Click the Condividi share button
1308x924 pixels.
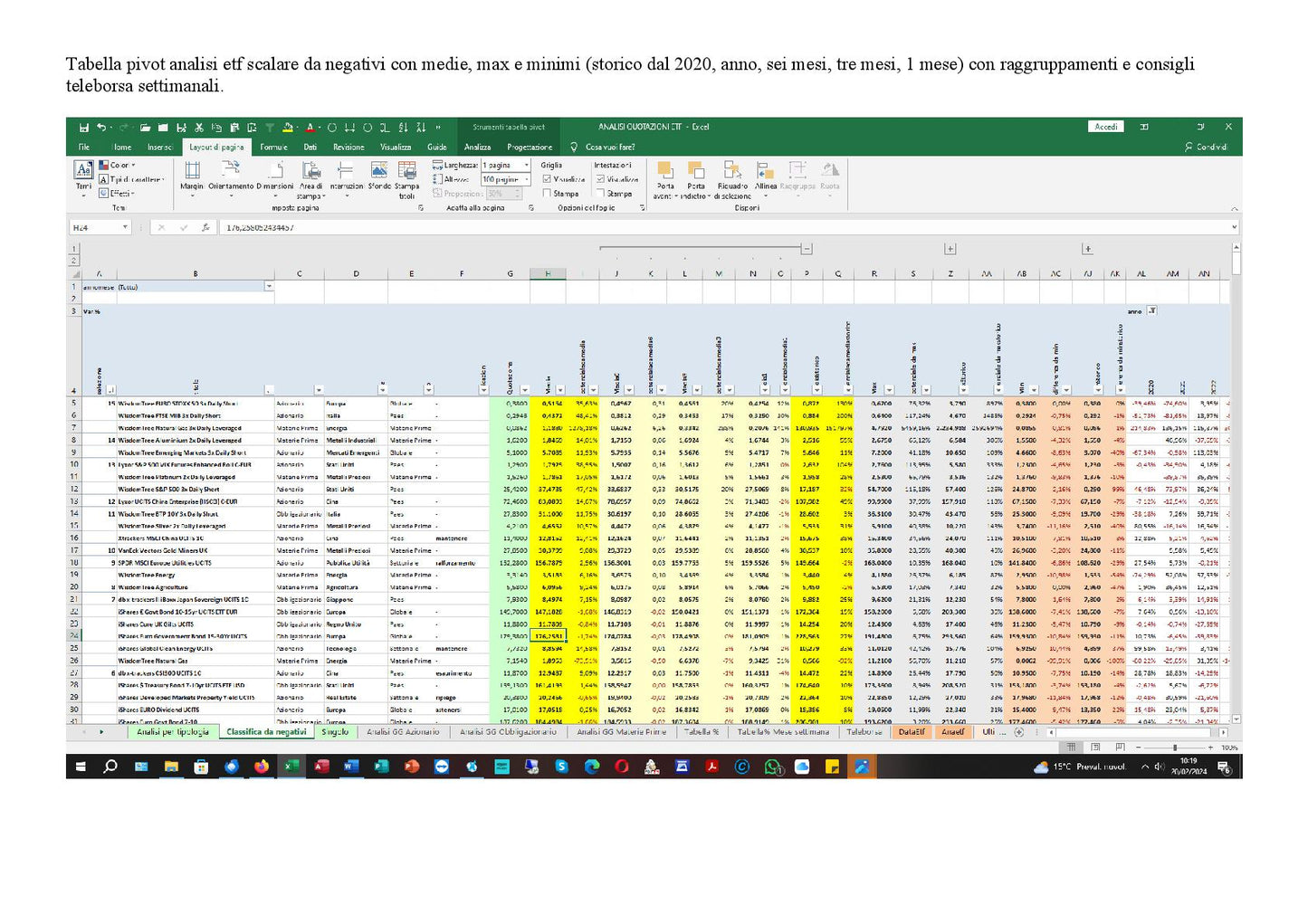[1206, 147]
